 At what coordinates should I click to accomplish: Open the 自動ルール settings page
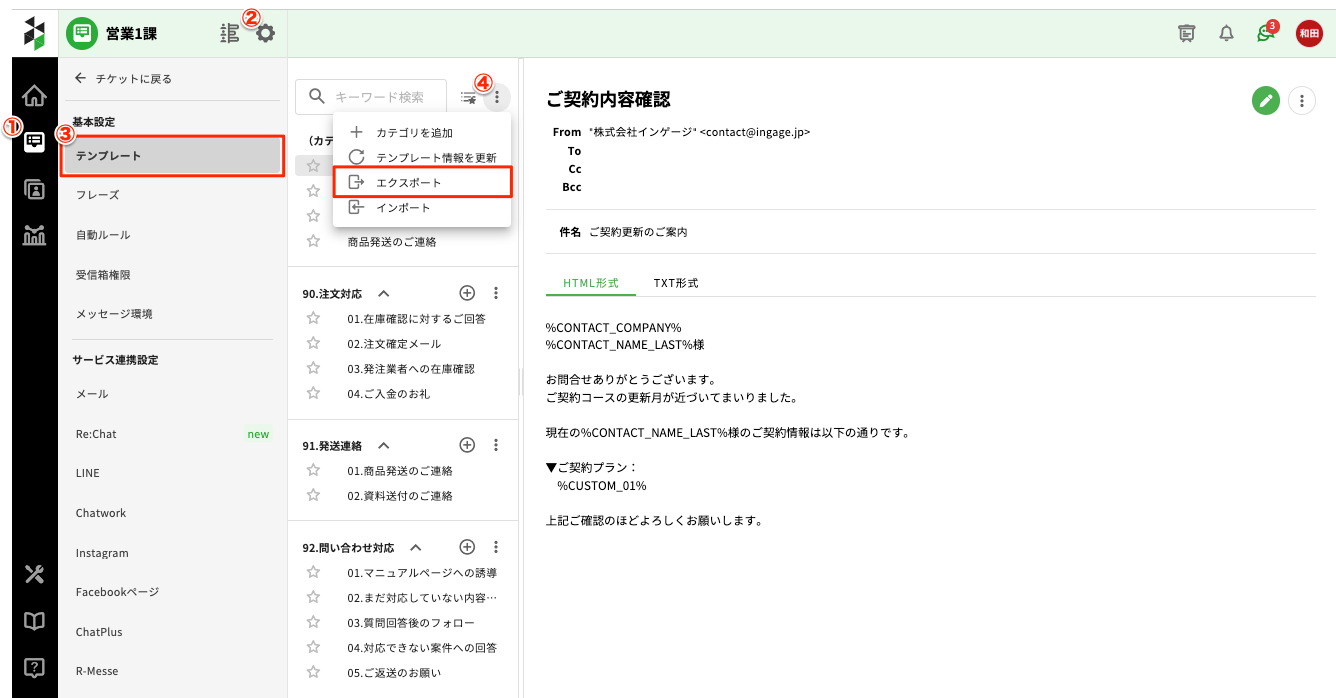(x=103, y=235)
